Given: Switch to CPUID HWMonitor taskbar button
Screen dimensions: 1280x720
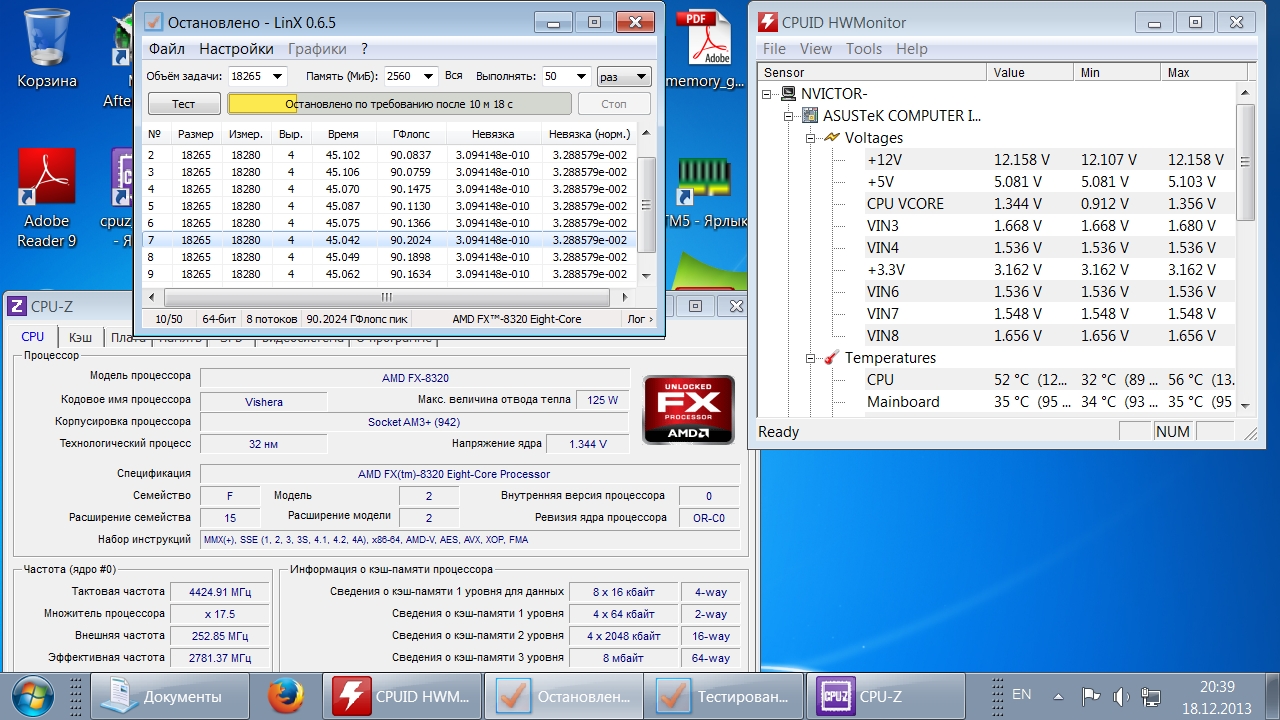Looking at the screenshot, I should (401, 696).
